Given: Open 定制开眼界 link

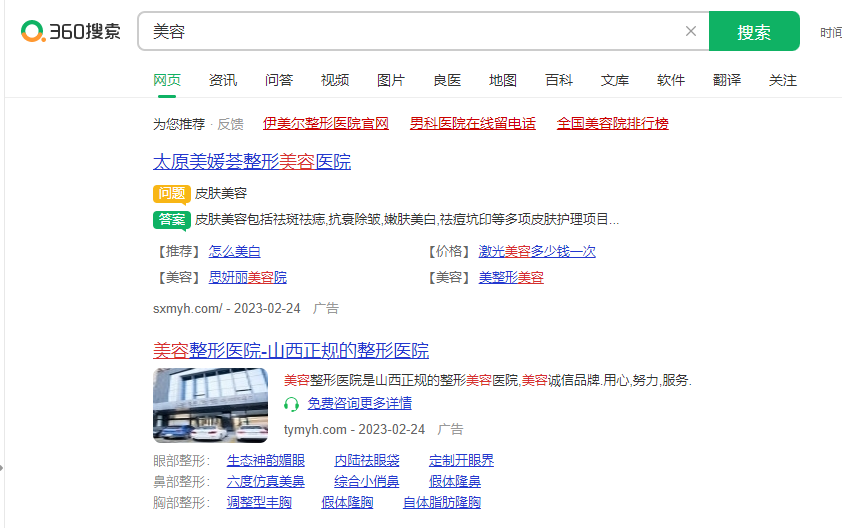Looking at the screenshot, I should 461,460.
